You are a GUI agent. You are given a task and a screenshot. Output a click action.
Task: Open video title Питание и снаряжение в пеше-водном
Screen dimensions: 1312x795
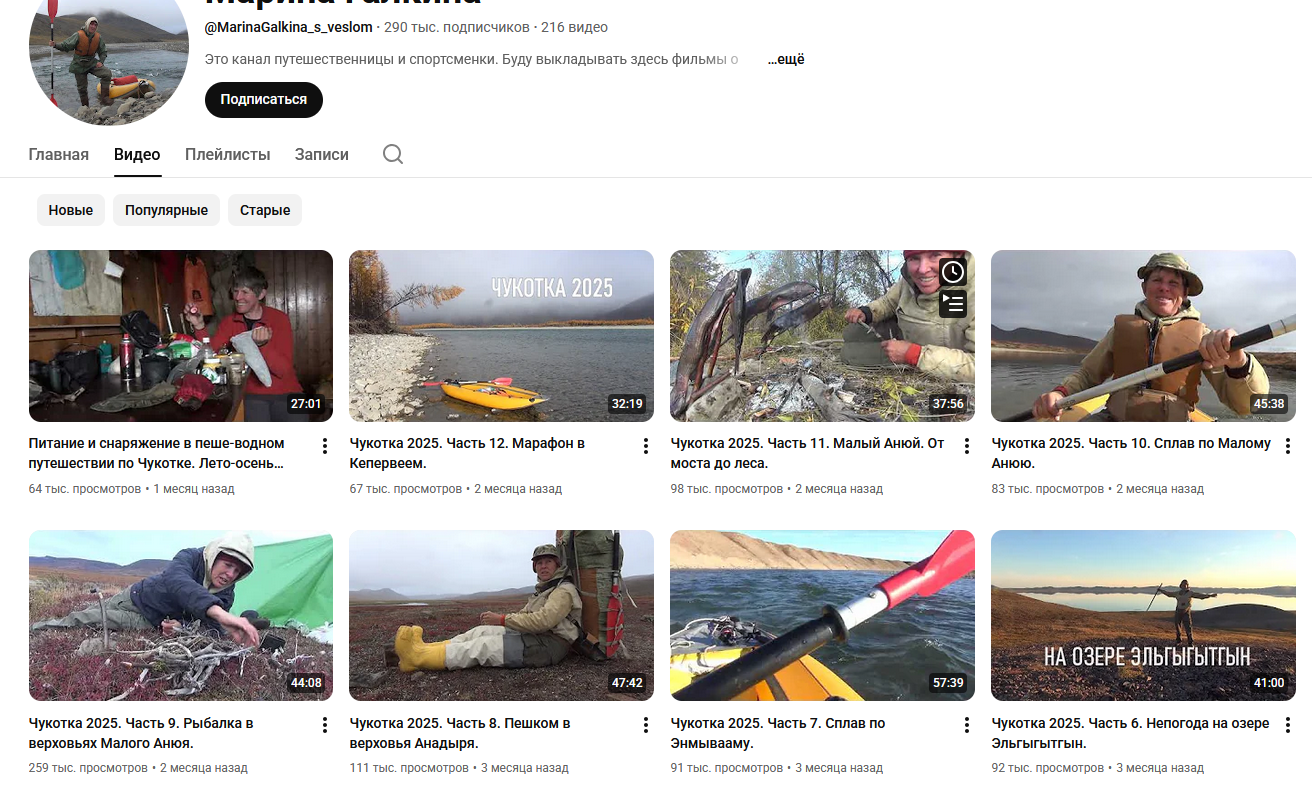(157, 453)
